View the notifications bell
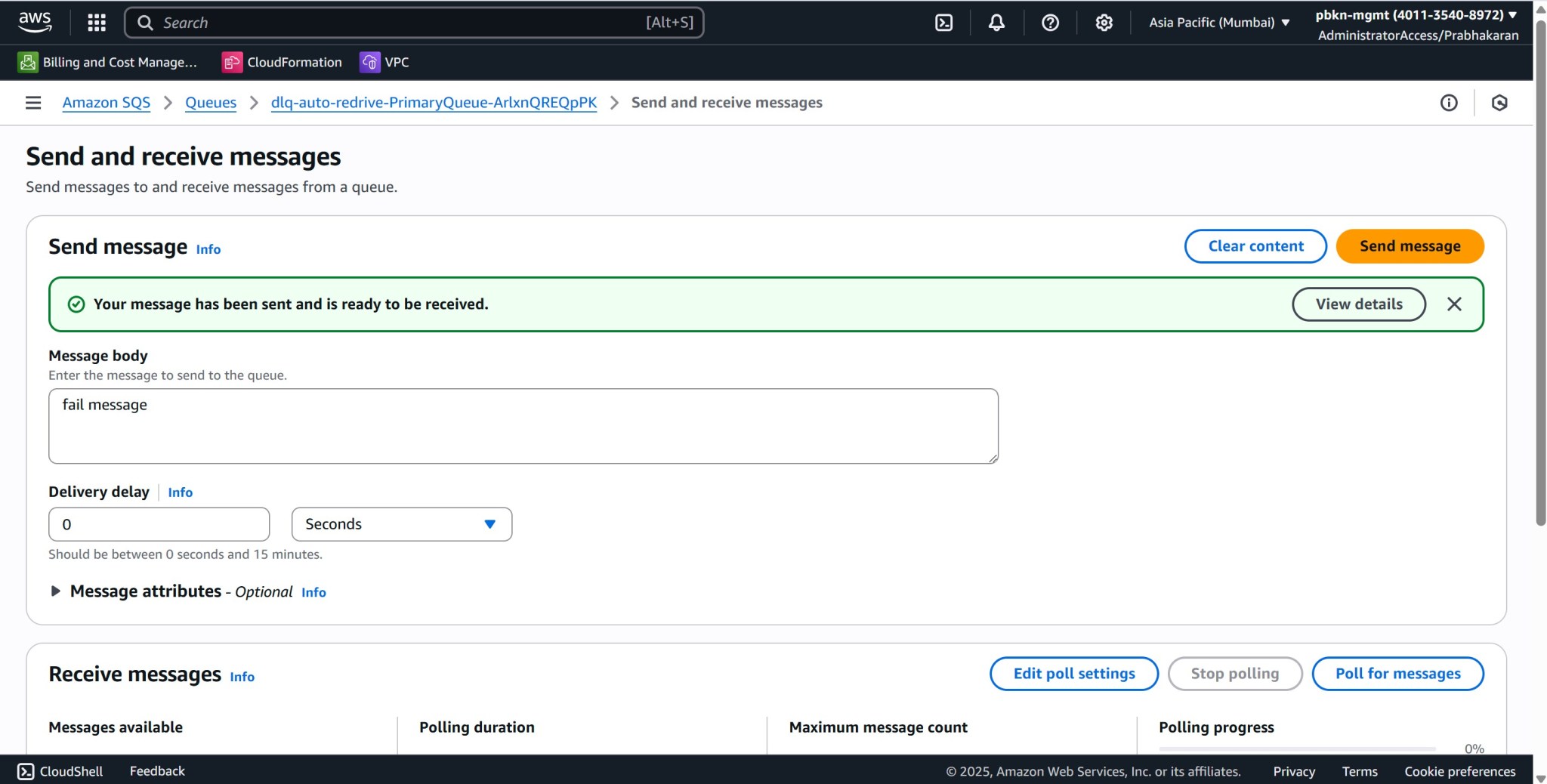 click(x=996, y=22)
